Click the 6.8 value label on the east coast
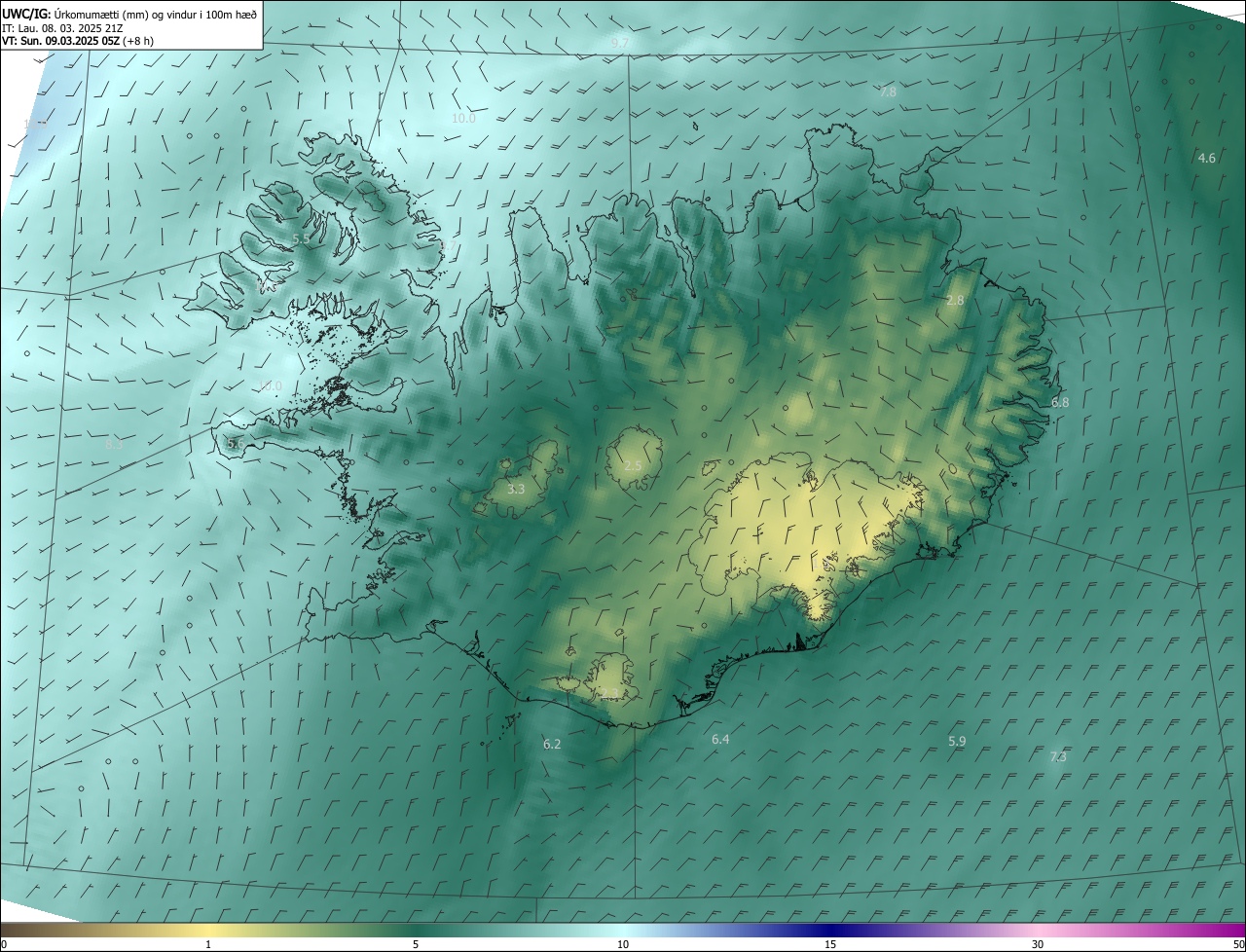The height and width of the screenshot is (952, 1246). (x=1060, y=402)
